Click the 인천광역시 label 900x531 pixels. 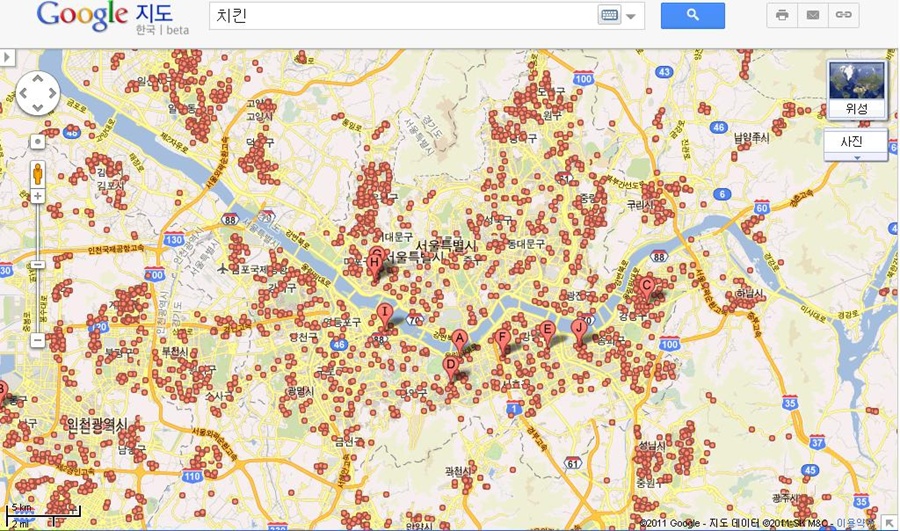(x=96, y=425)
